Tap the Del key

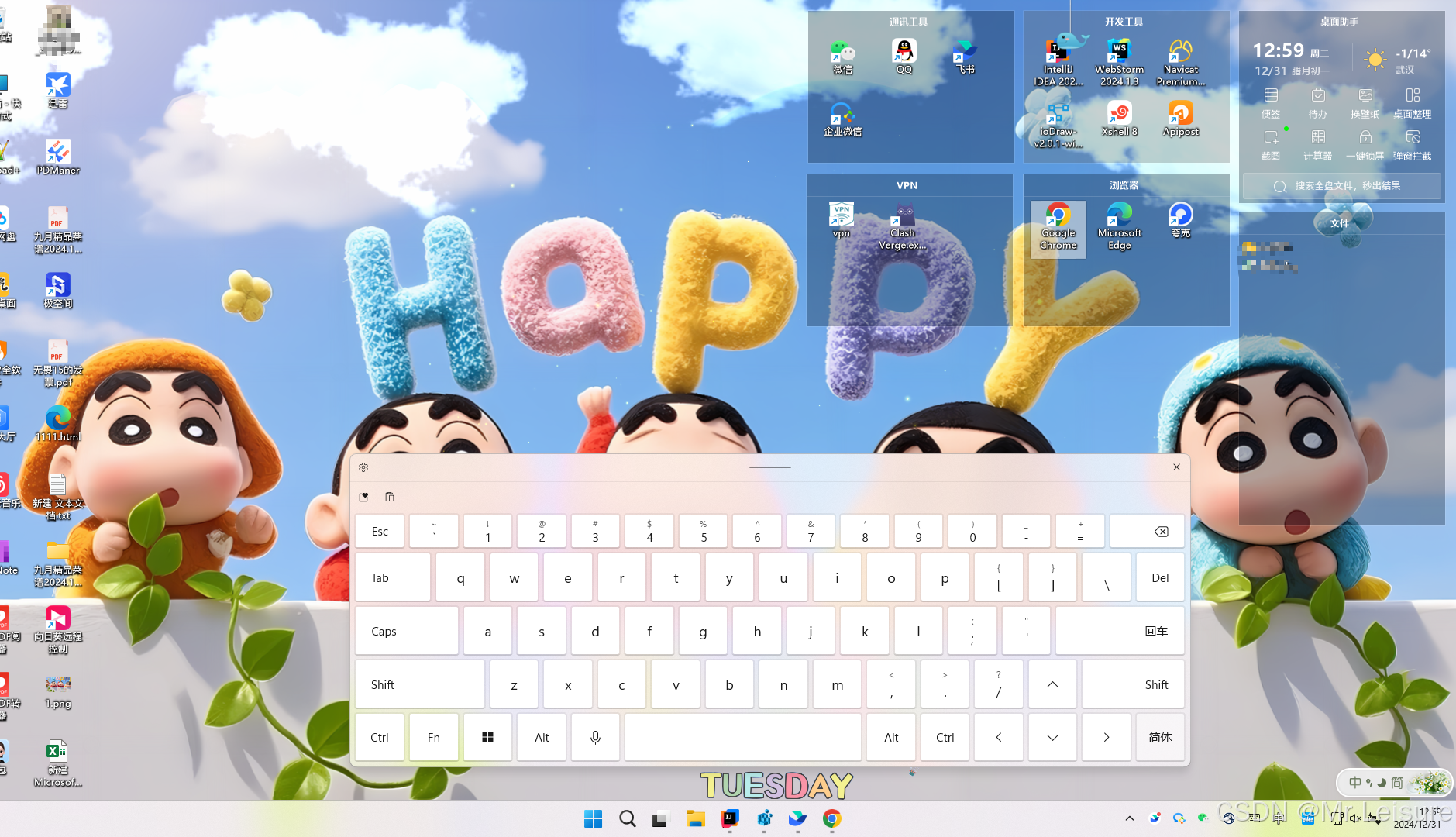1160,577
